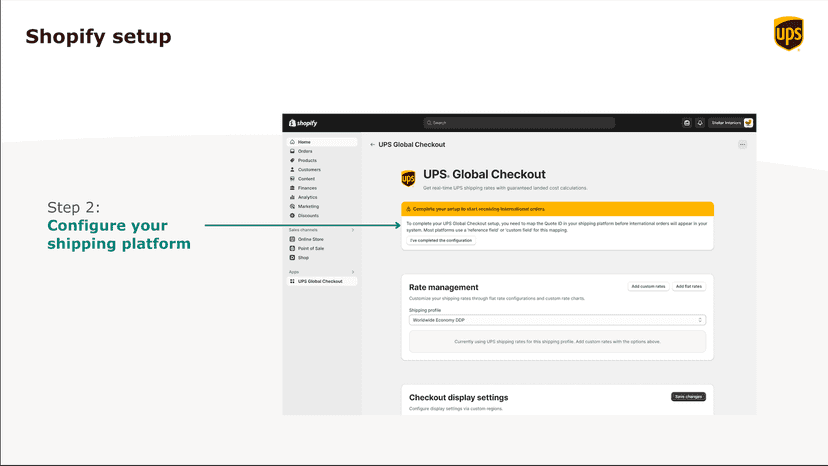Image resolution: width=828 pixels, height=466 pixels.
Task: Open the Shipping profile dropdown
Action: 557,320
